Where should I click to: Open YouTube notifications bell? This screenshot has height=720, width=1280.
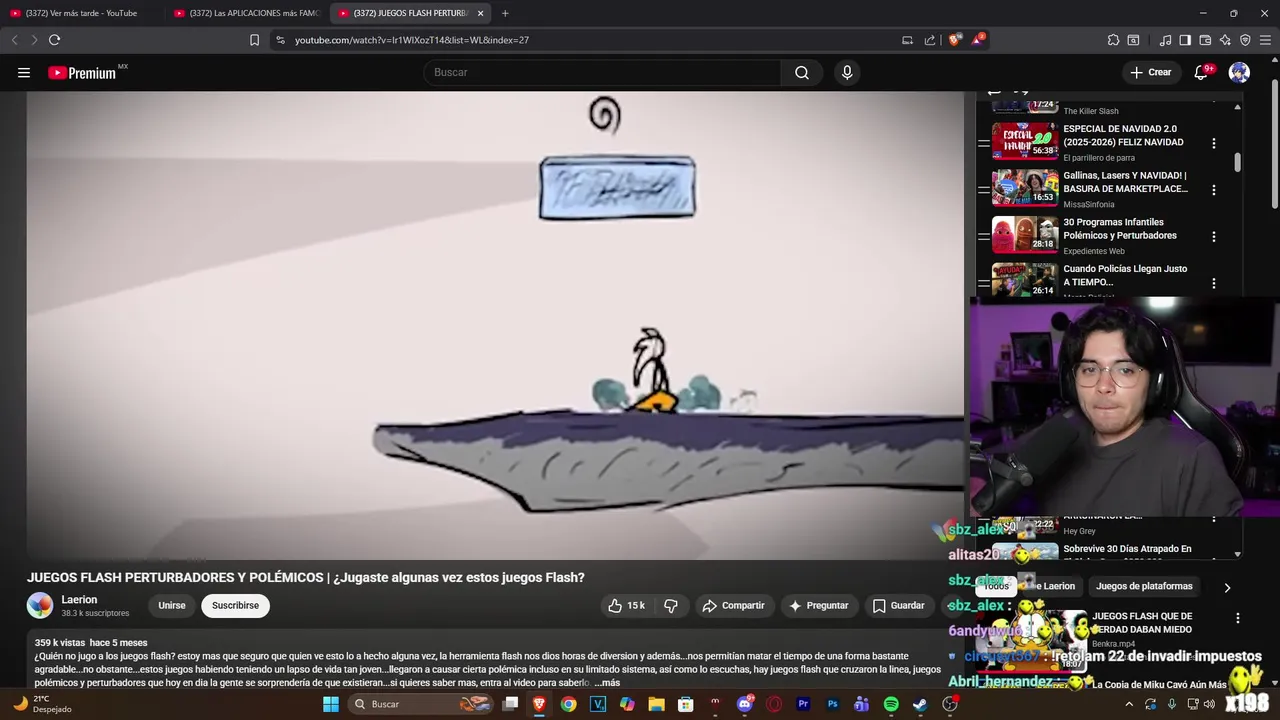click(x=1201, y=72)
